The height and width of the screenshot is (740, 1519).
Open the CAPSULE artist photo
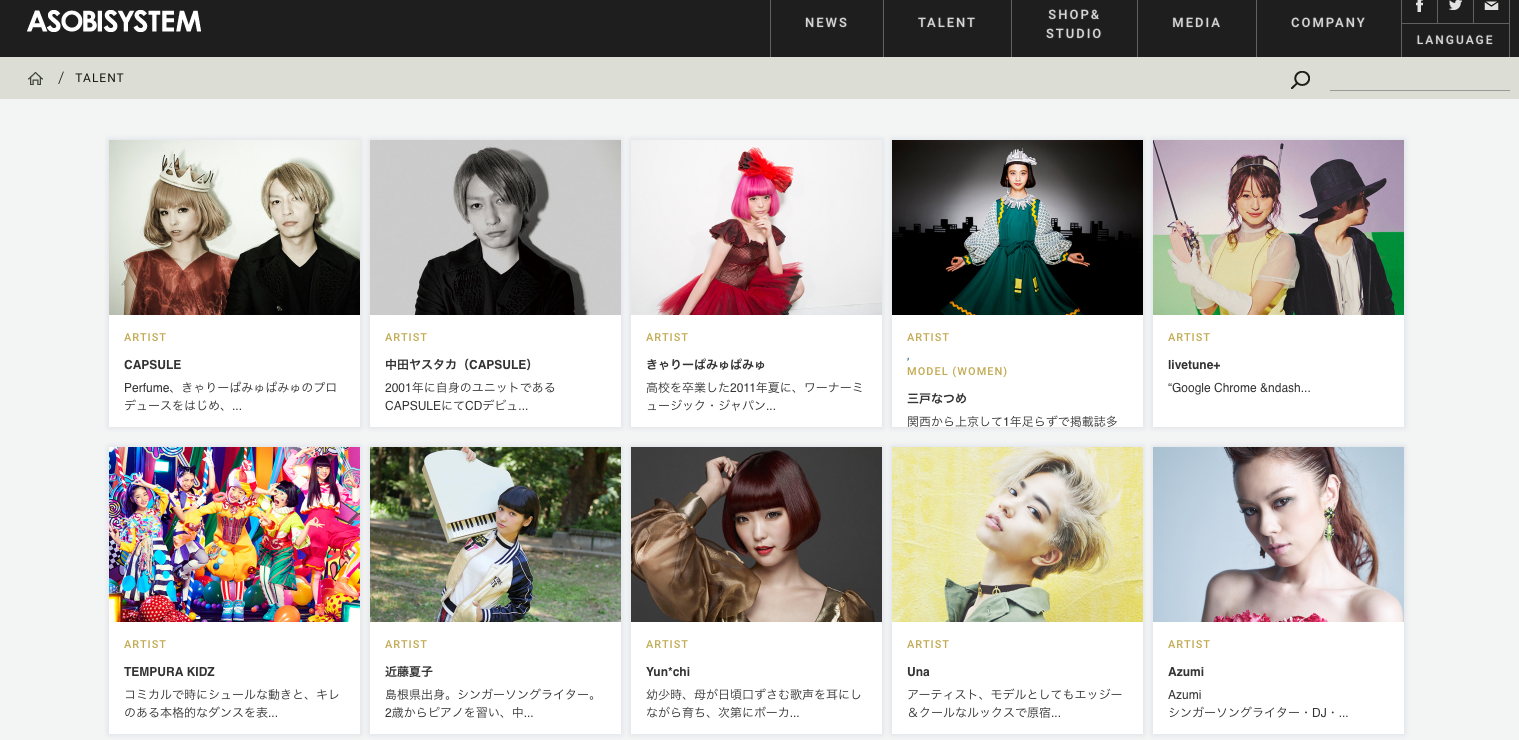click(234, 227)
